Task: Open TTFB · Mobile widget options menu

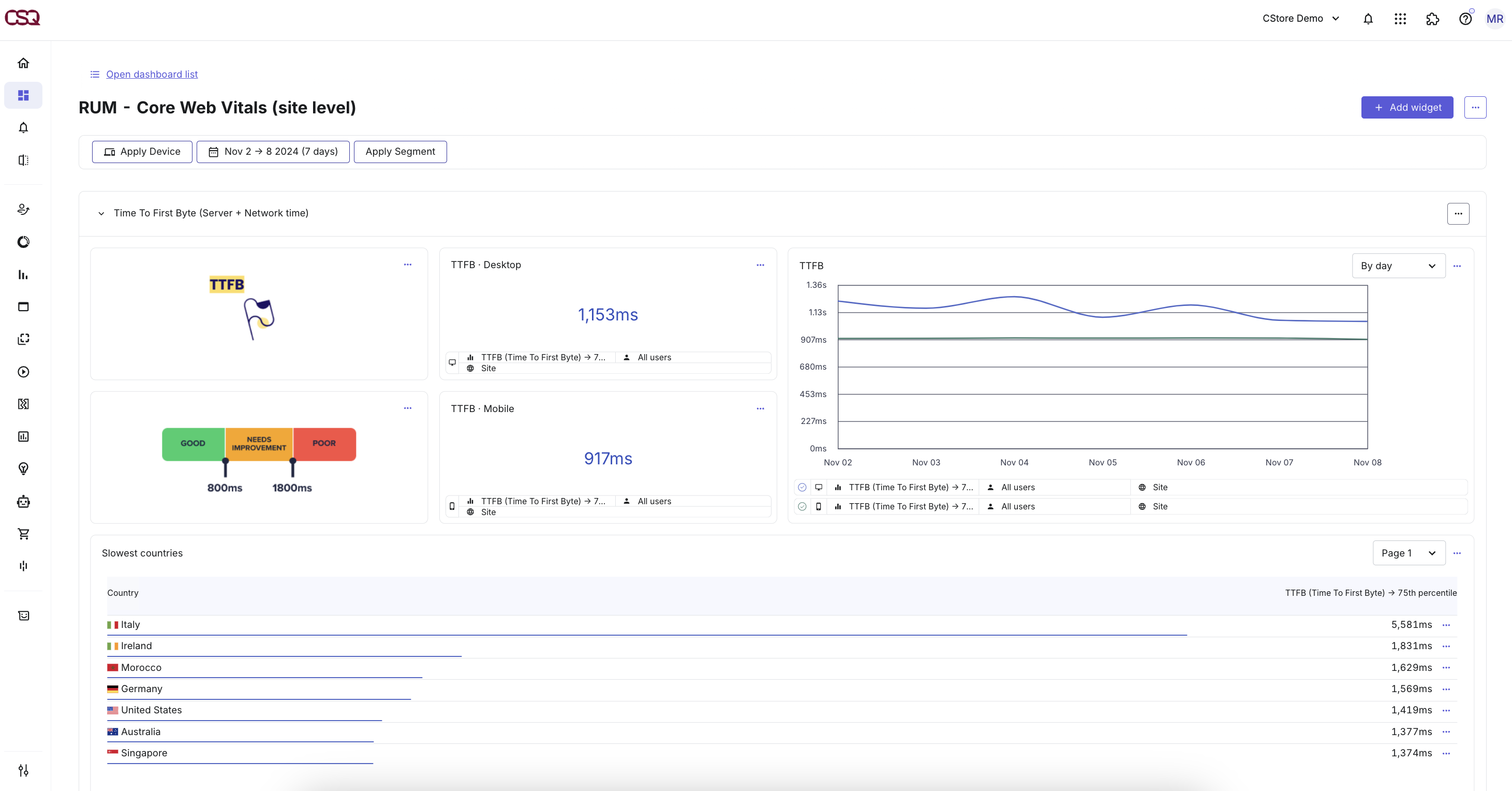Action: [760, 409]
